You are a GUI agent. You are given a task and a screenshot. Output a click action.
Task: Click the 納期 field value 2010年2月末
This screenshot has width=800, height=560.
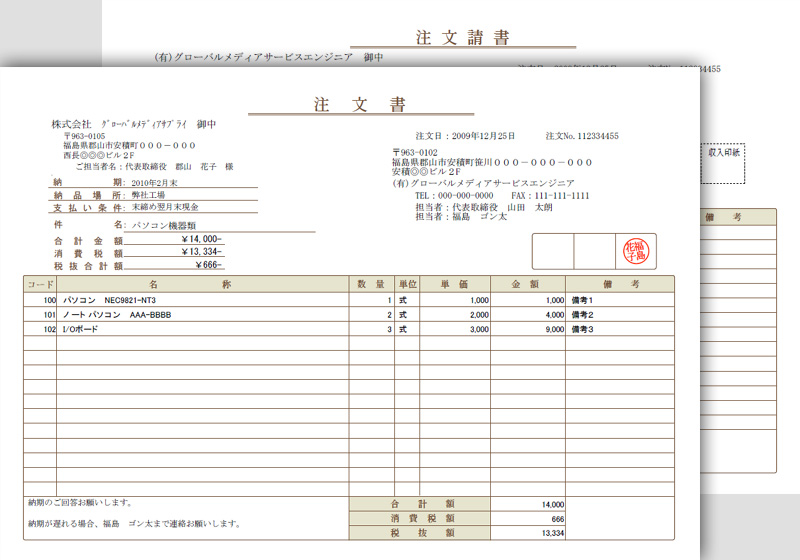coord(154,183)
